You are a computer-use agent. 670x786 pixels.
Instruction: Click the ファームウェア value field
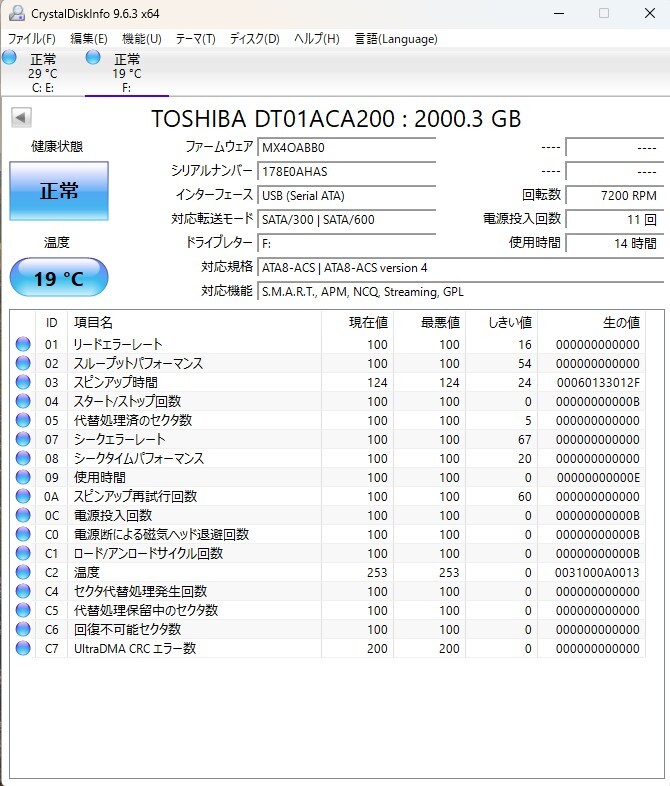pyautogui.click(x=346, y=147)
